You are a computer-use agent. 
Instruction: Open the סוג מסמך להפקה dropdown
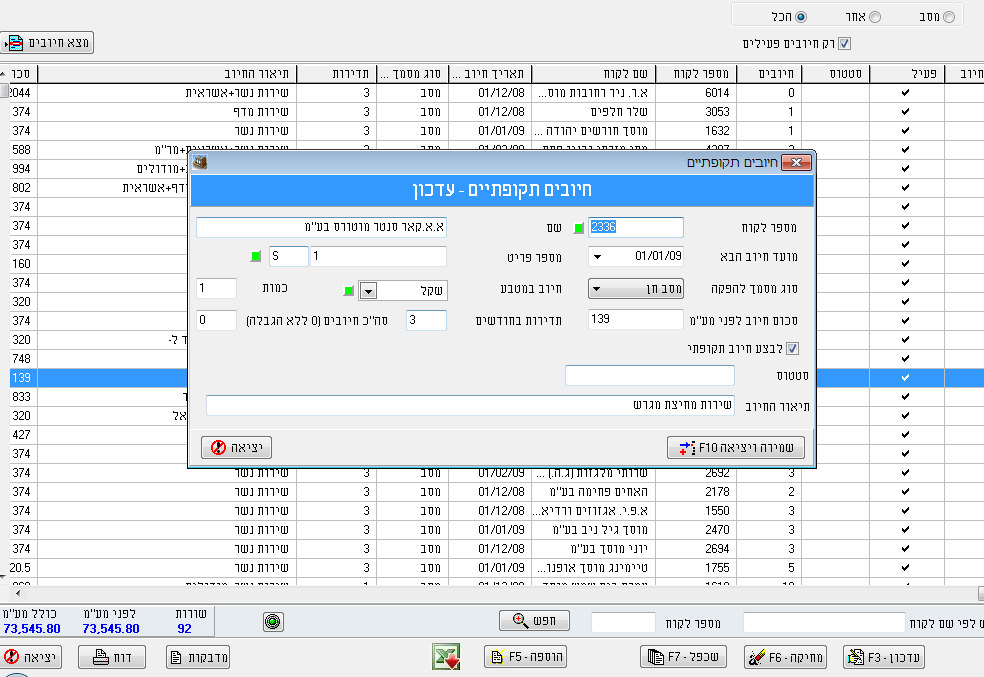635,289
